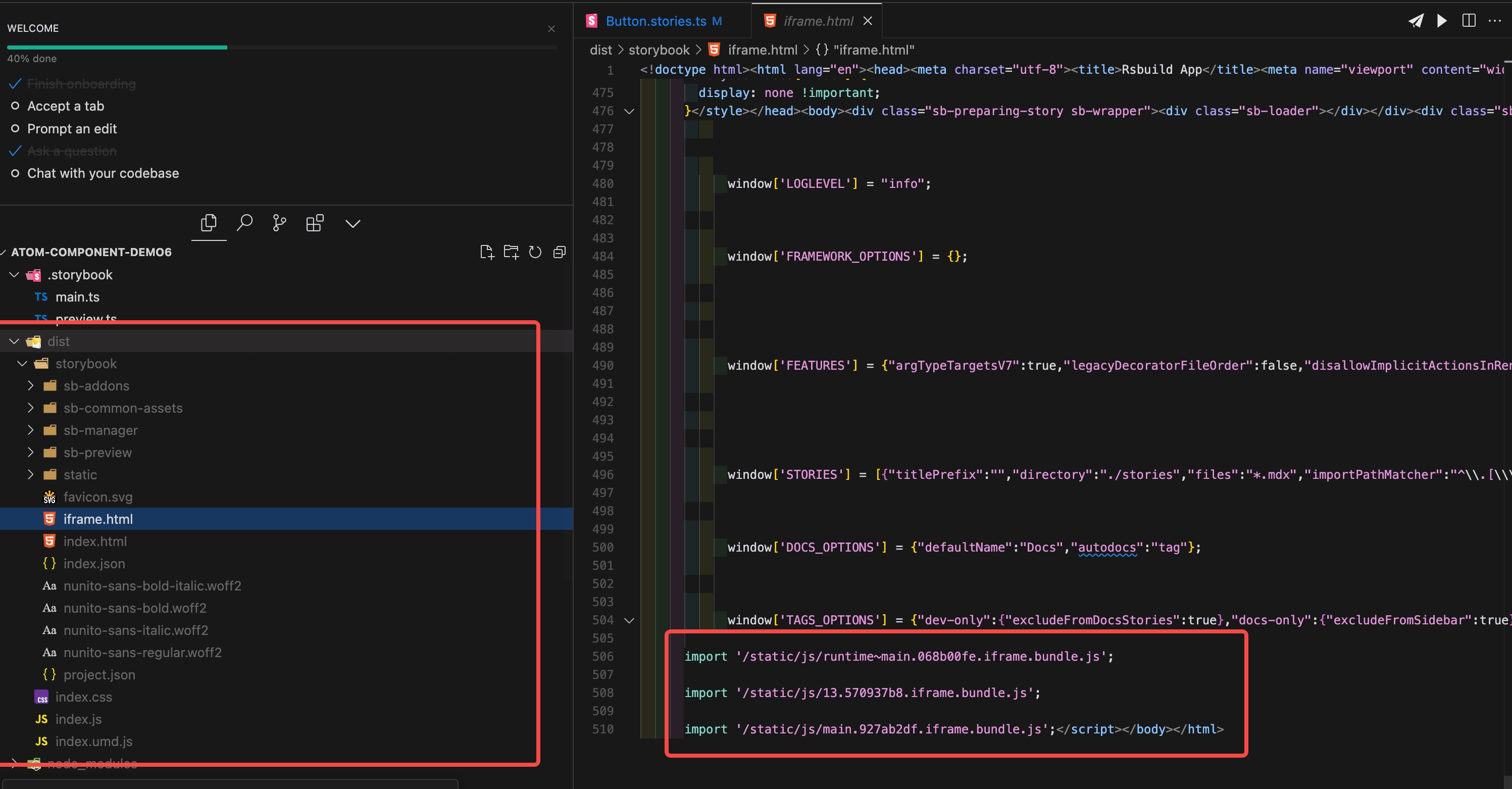
Task: Click Ask a question completed item
Action: tap(71, 150)
